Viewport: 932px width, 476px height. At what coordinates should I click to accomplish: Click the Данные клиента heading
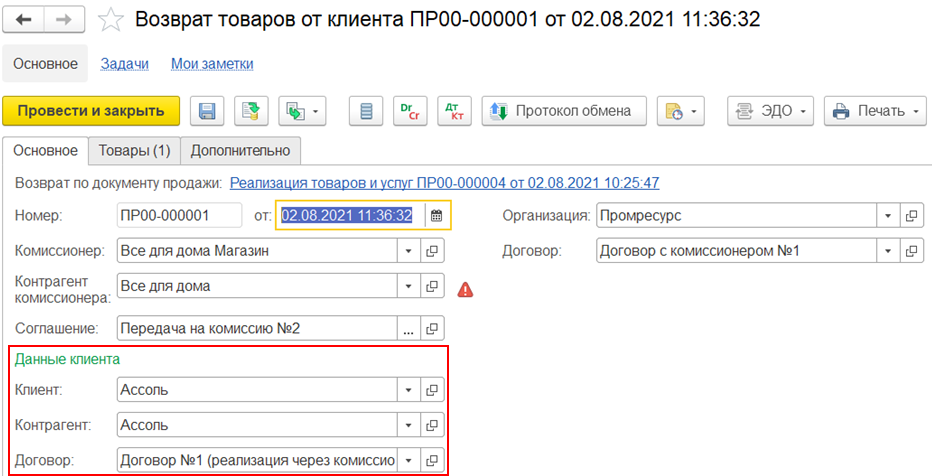67,359
